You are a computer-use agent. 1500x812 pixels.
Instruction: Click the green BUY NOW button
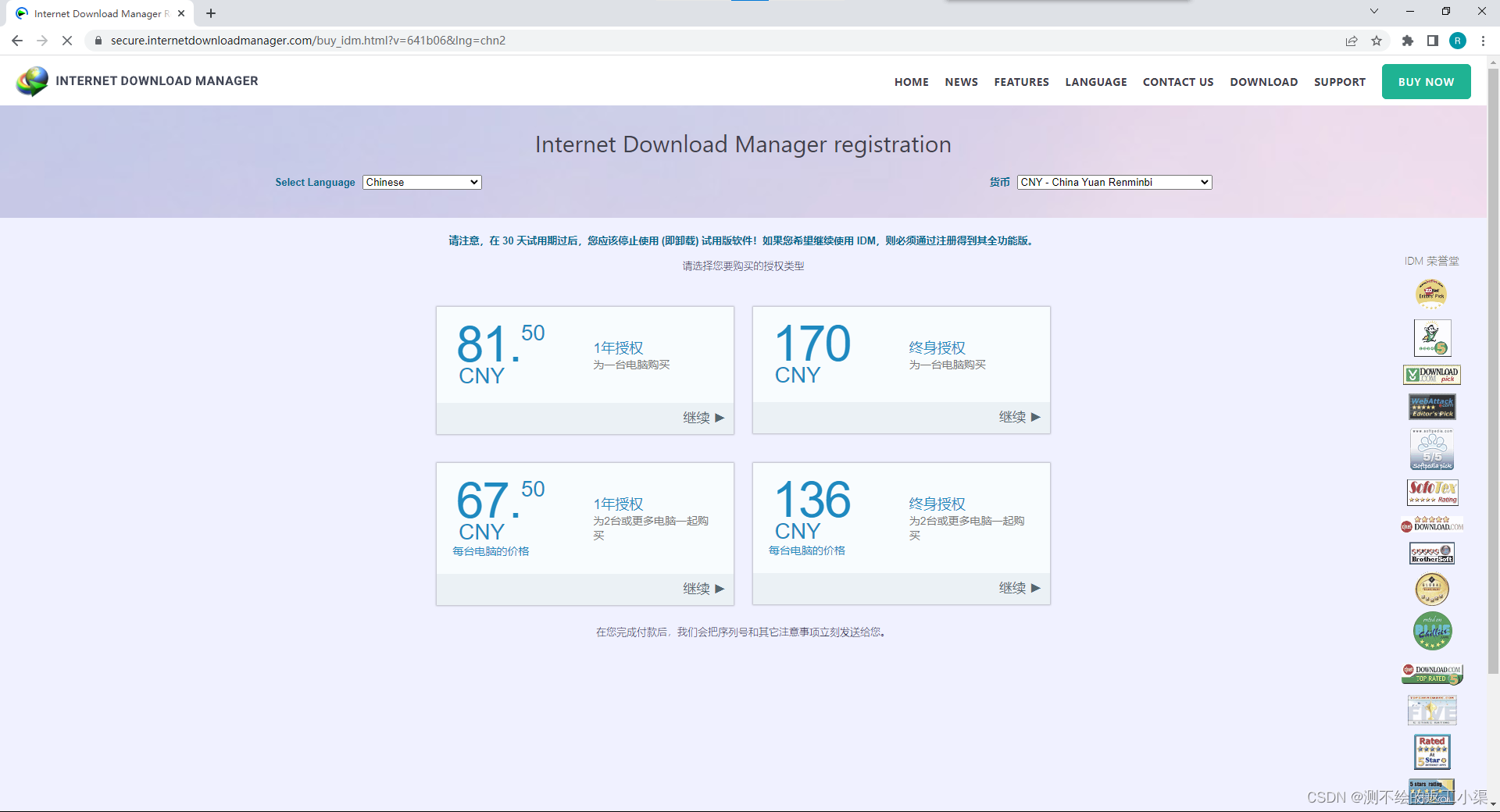click(1426, 82)
